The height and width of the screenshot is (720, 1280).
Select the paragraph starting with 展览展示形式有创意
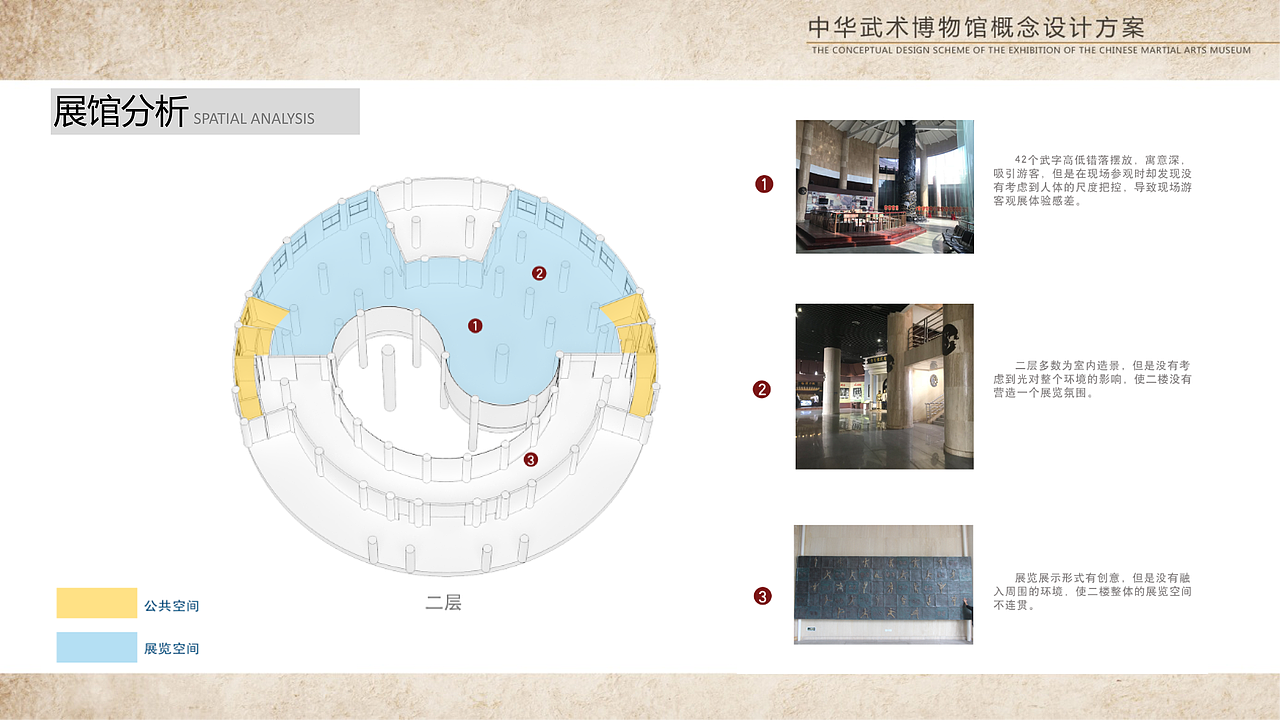point(1092,592)
